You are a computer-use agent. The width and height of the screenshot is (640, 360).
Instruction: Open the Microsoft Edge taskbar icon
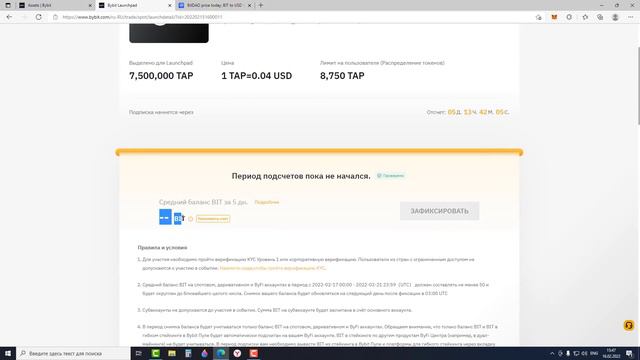221,353
